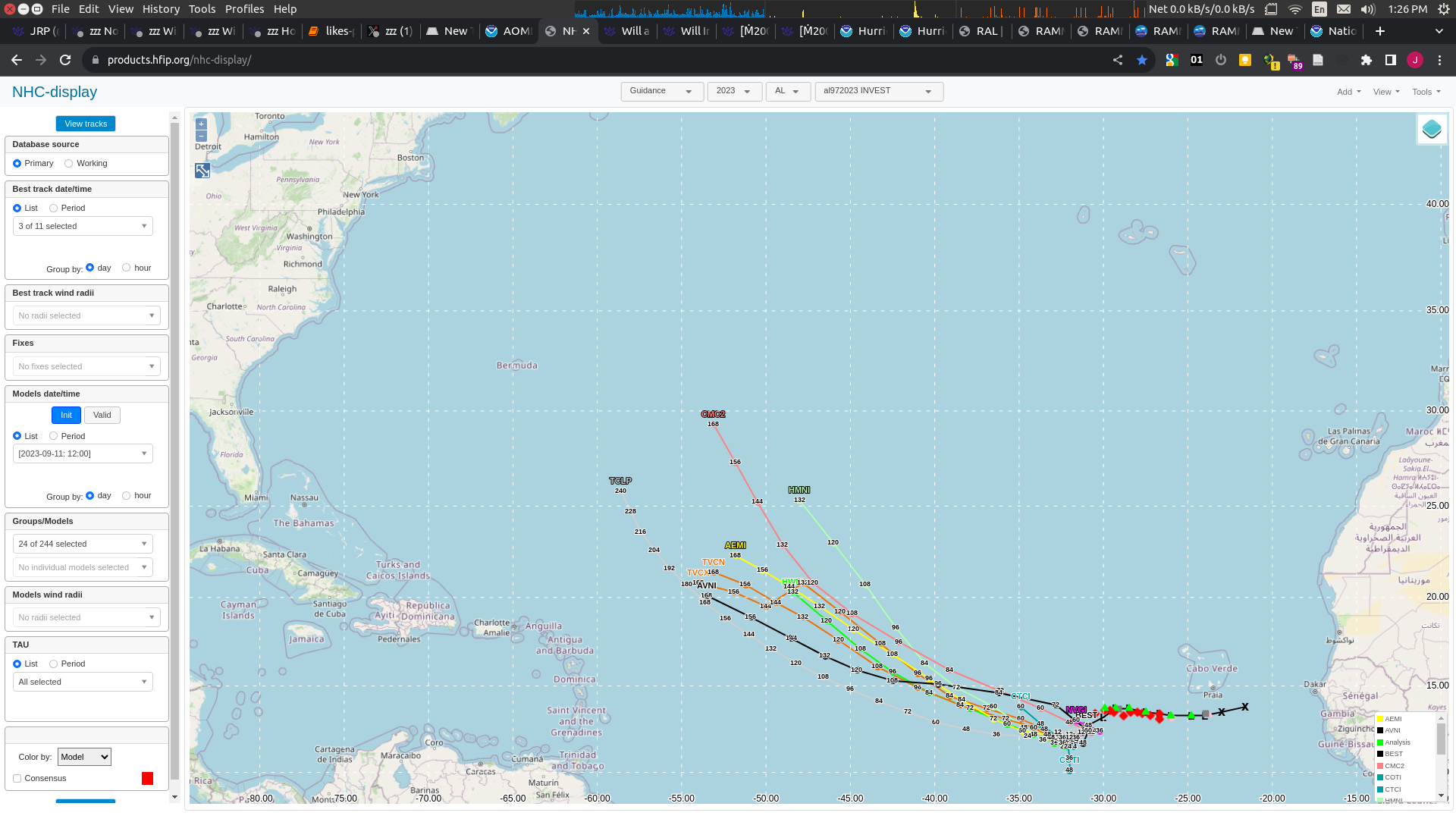Select Primary database source
Screen dimensions: 1456x819
pos(17,164)
